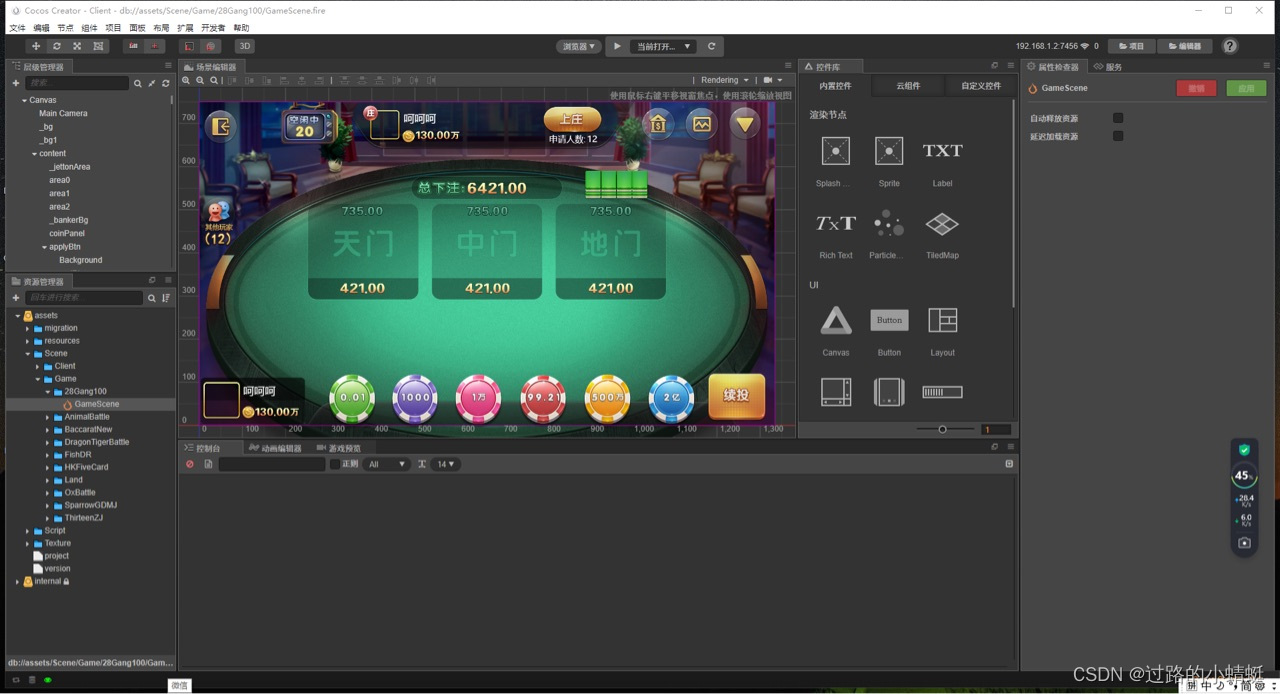Select the Scale transform tool

click(77, 46)
